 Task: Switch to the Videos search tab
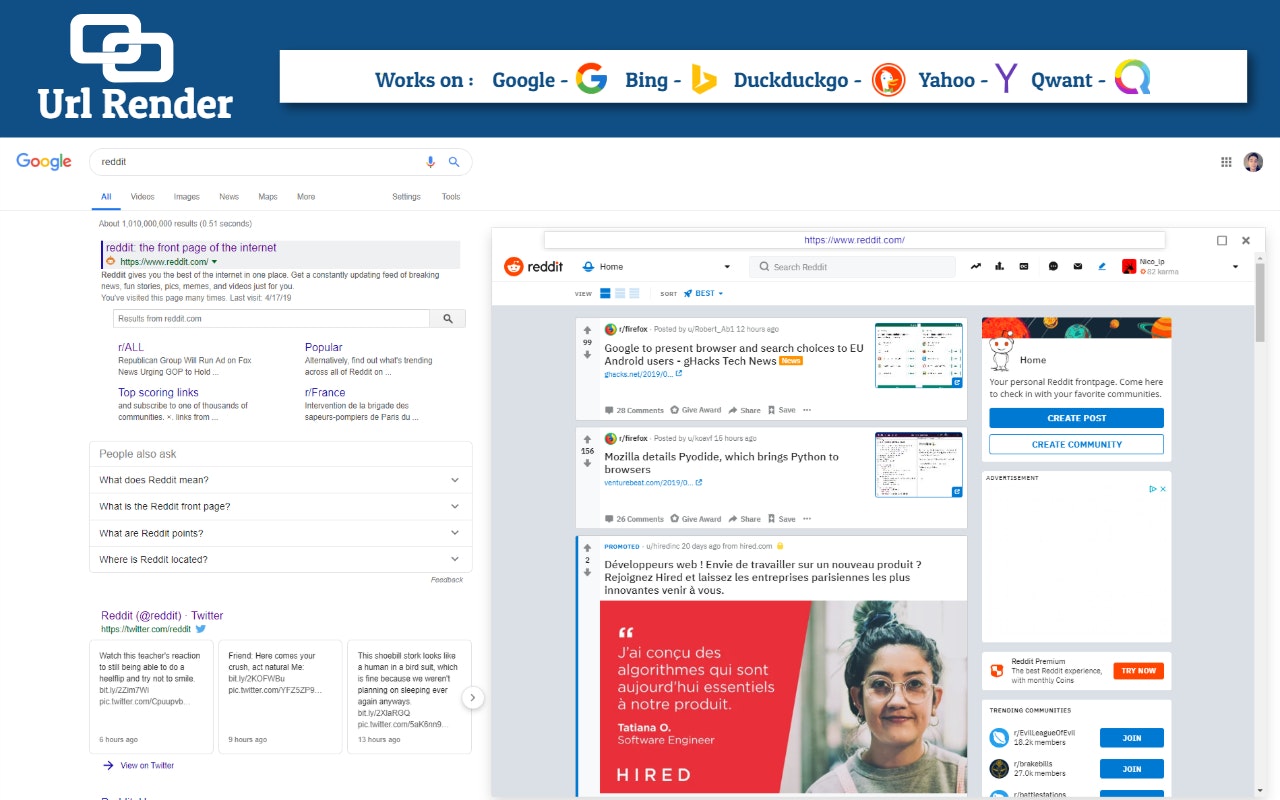(x=142, y=197)
